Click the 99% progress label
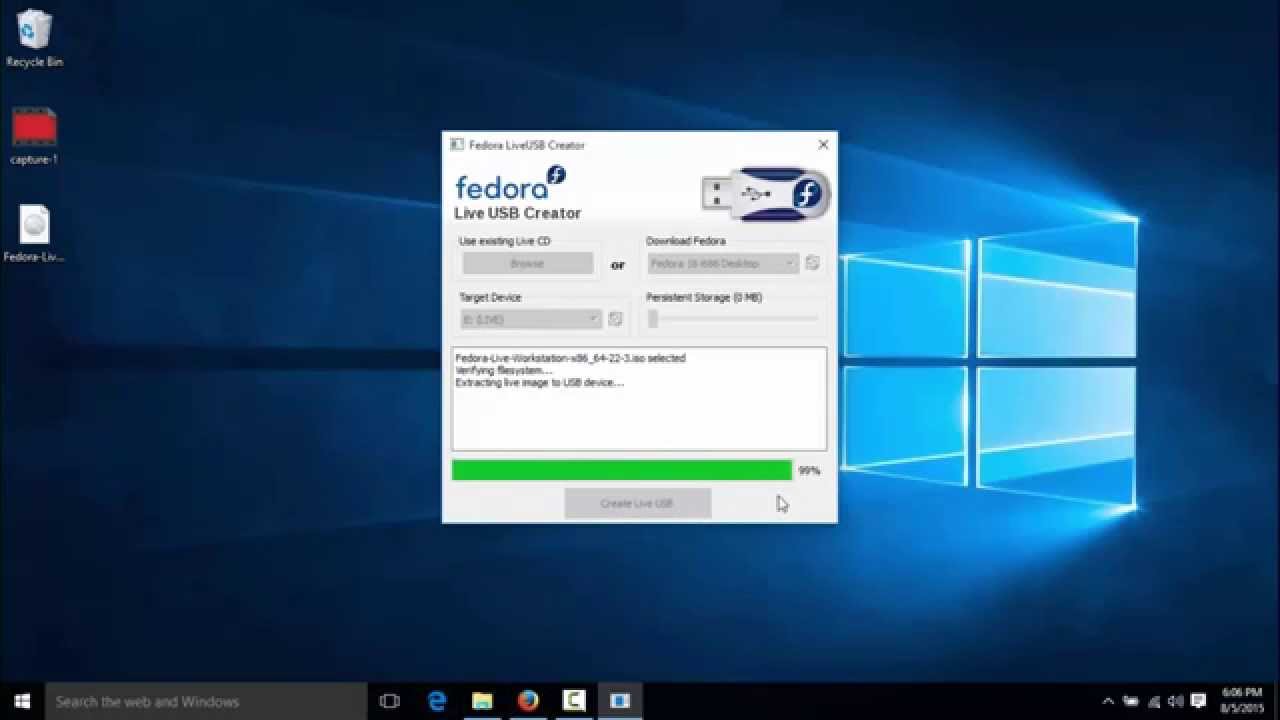The image size is (1280, 720). tap(809, 470)
